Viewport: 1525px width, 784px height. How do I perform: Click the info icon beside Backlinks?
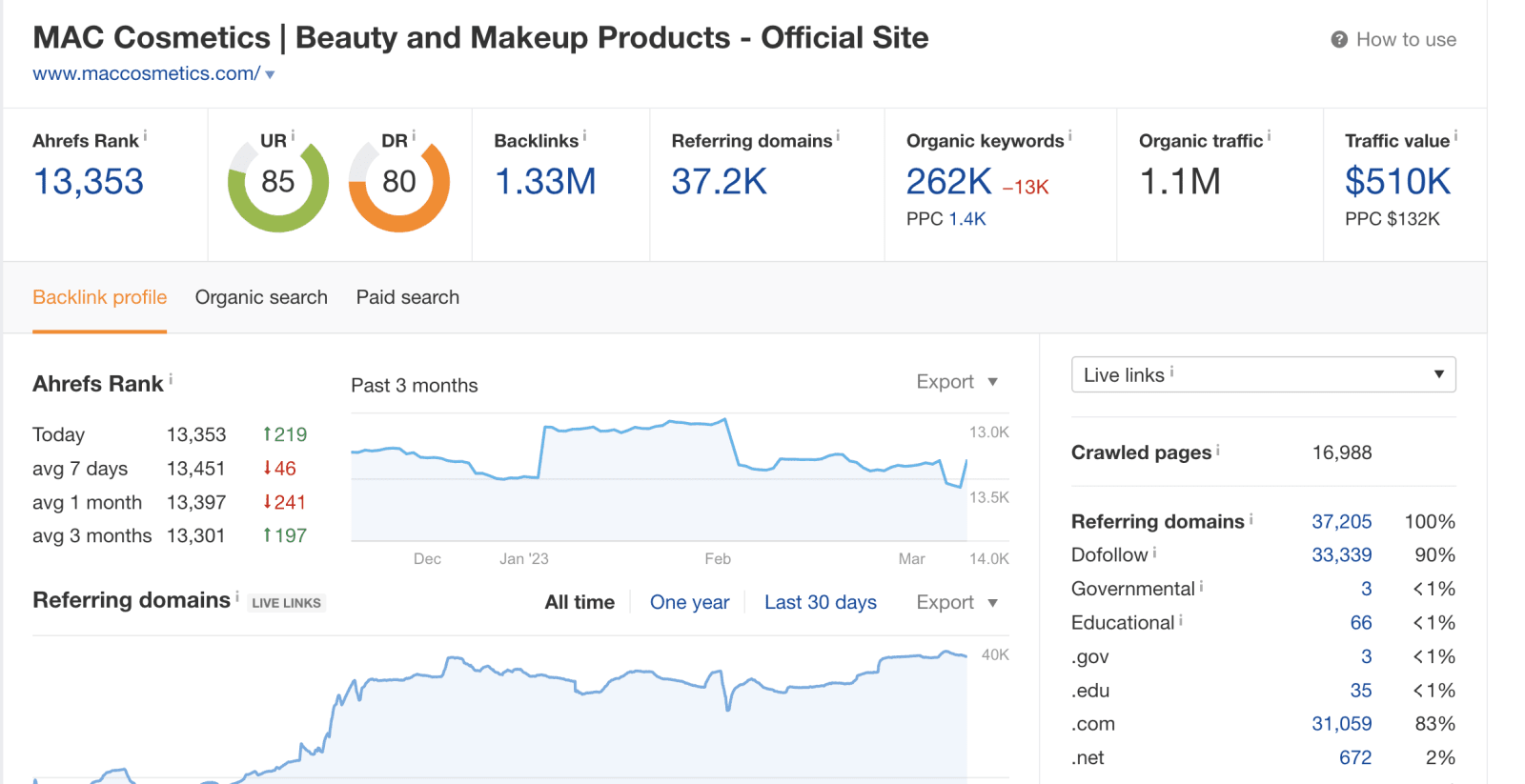click(584, 136)
